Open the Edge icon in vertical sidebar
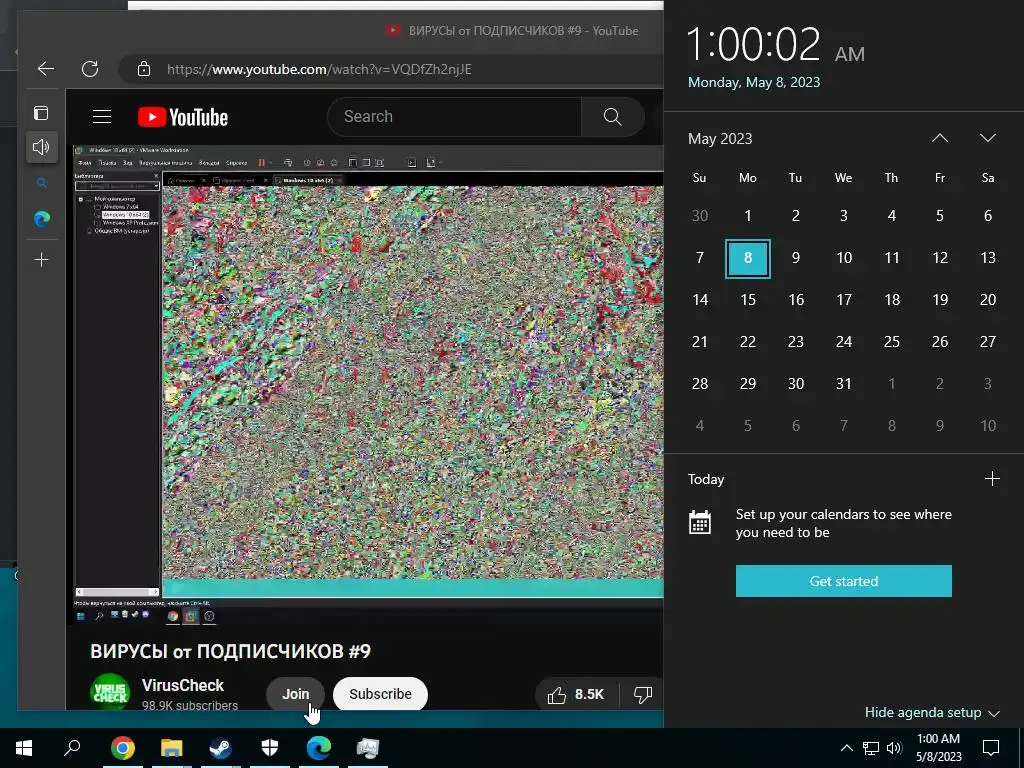 point(42,219)
